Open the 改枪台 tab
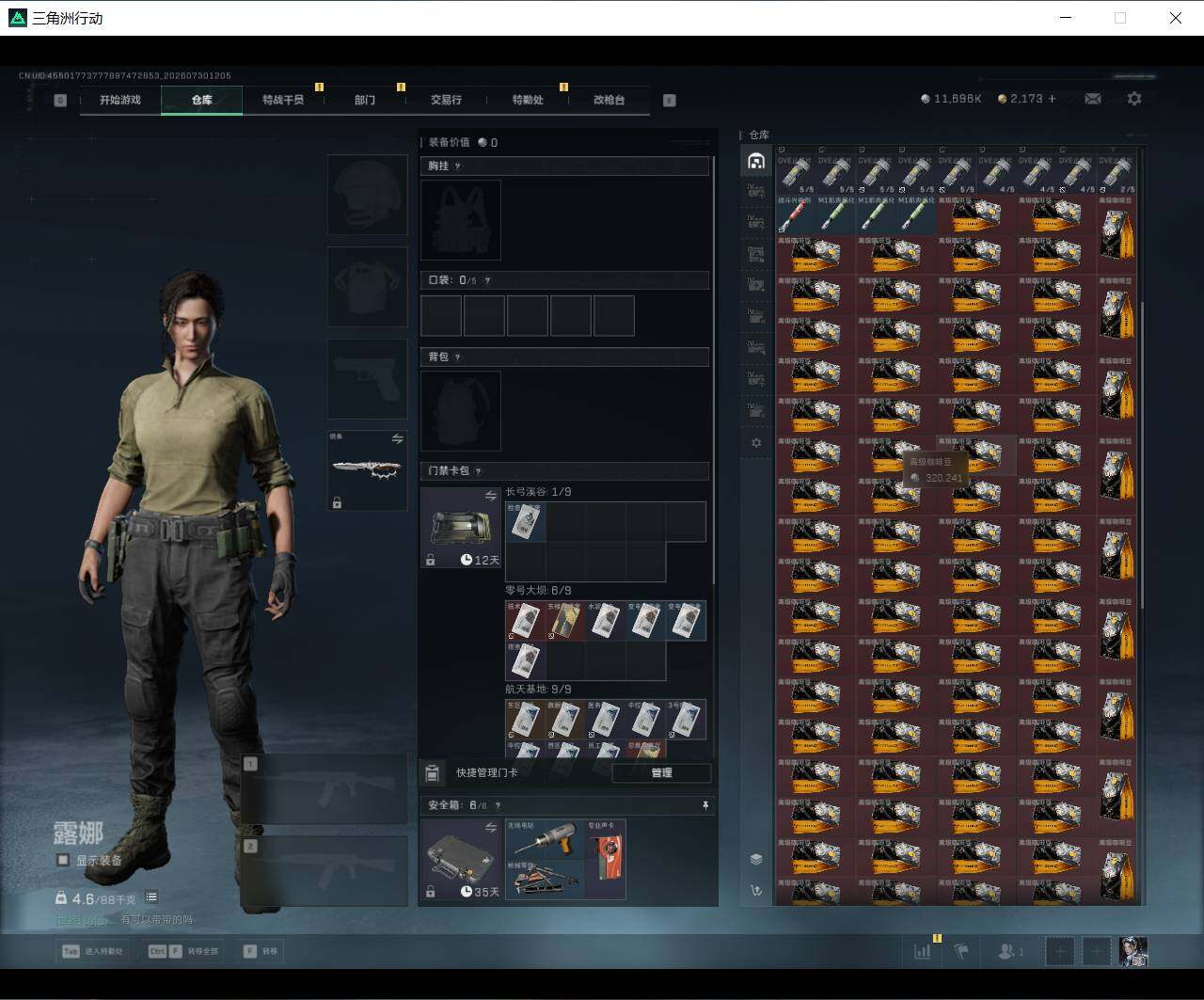The height and width of the screenshot is (1000, 1204). pyautogui.click(x=609, y=100)
